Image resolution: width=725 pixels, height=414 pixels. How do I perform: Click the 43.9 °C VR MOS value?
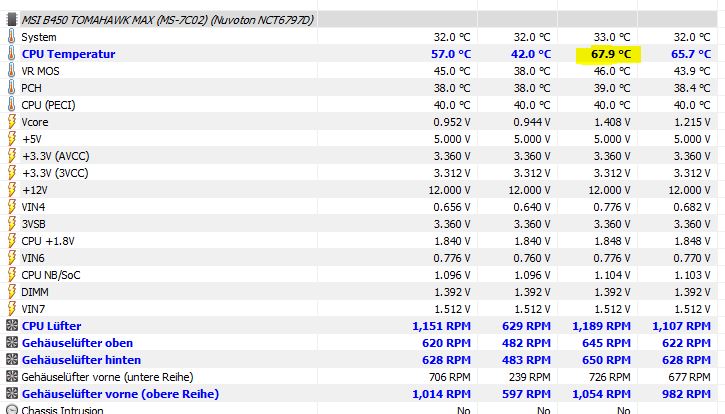pyautogui.click(x=692, y=71)
